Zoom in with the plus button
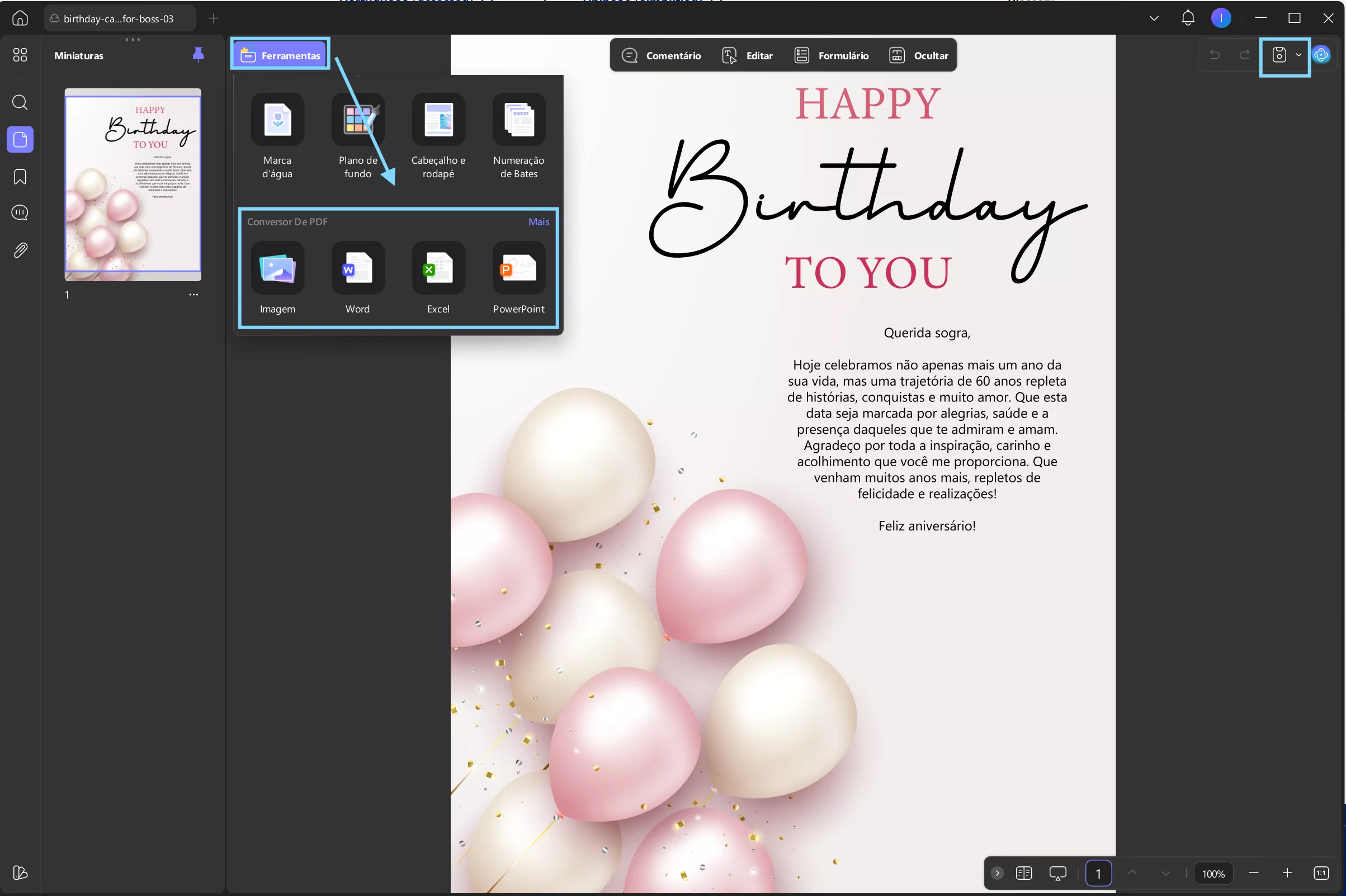 click(1287, 873)
